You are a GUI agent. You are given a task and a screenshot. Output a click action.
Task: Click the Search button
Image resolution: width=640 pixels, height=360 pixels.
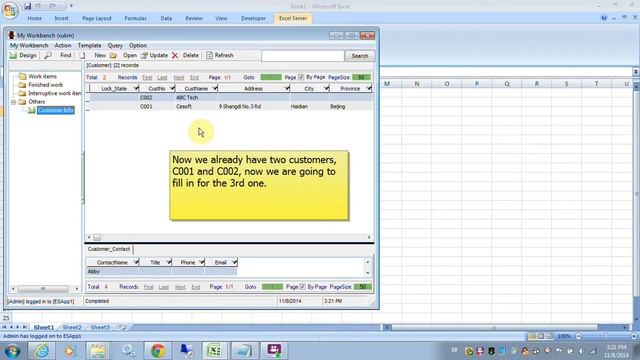tap(360, 56)
